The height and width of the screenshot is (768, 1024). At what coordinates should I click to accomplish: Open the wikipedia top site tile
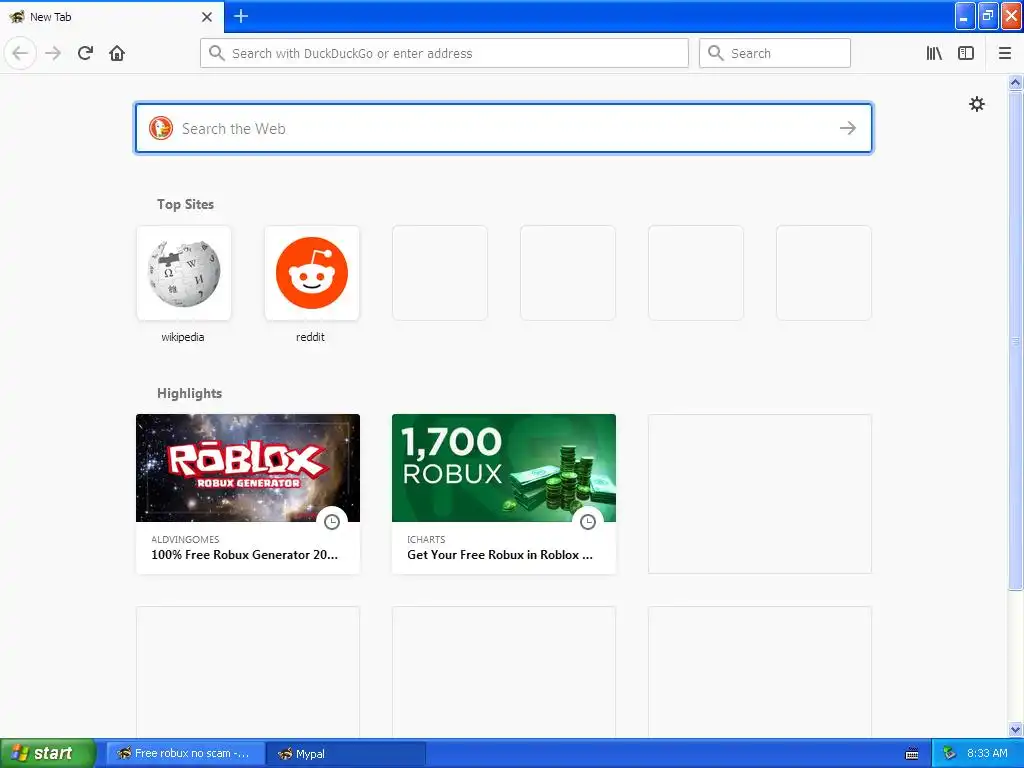(184, 273)
